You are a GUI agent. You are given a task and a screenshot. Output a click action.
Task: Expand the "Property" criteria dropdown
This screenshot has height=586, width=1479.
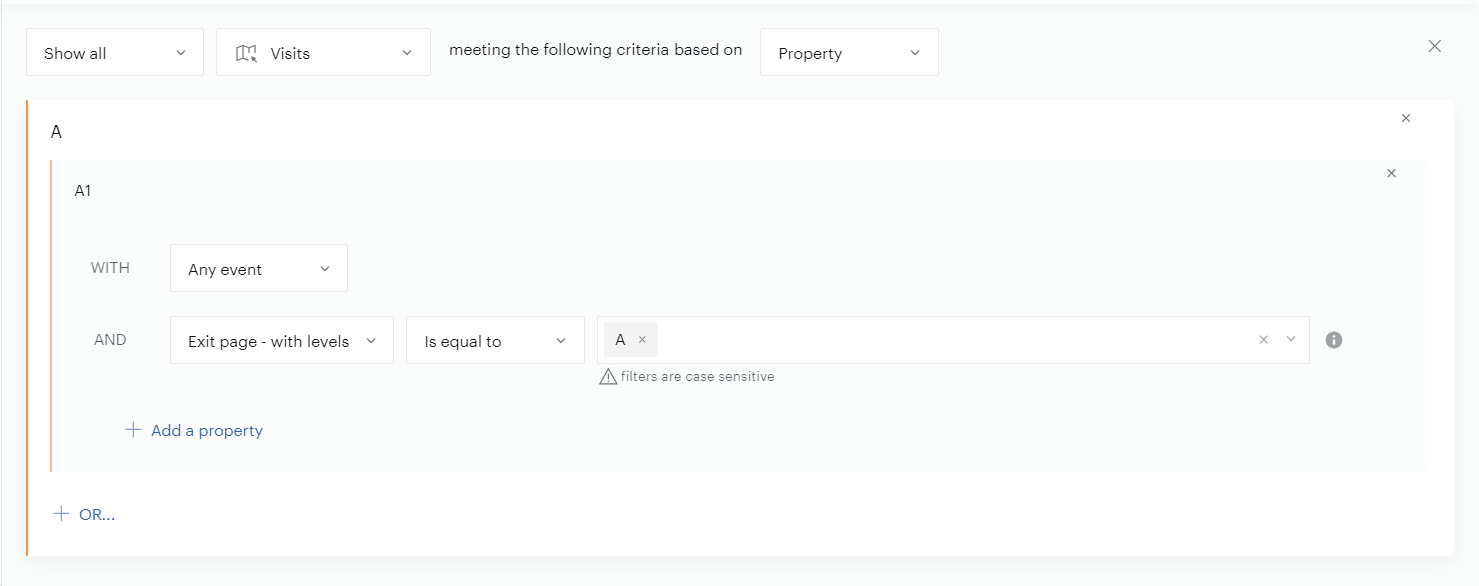pos(848,53)
